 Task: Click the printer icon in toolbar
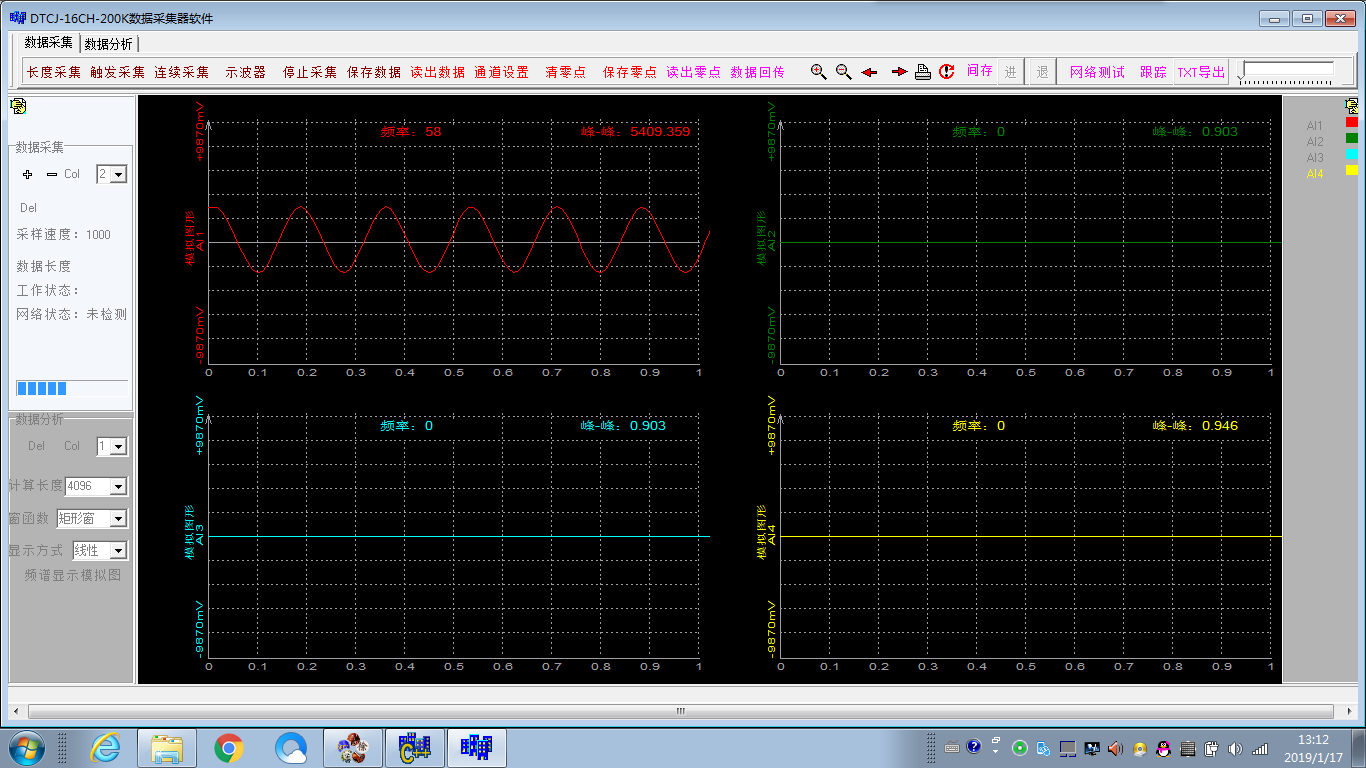click(x=923, y=72)
